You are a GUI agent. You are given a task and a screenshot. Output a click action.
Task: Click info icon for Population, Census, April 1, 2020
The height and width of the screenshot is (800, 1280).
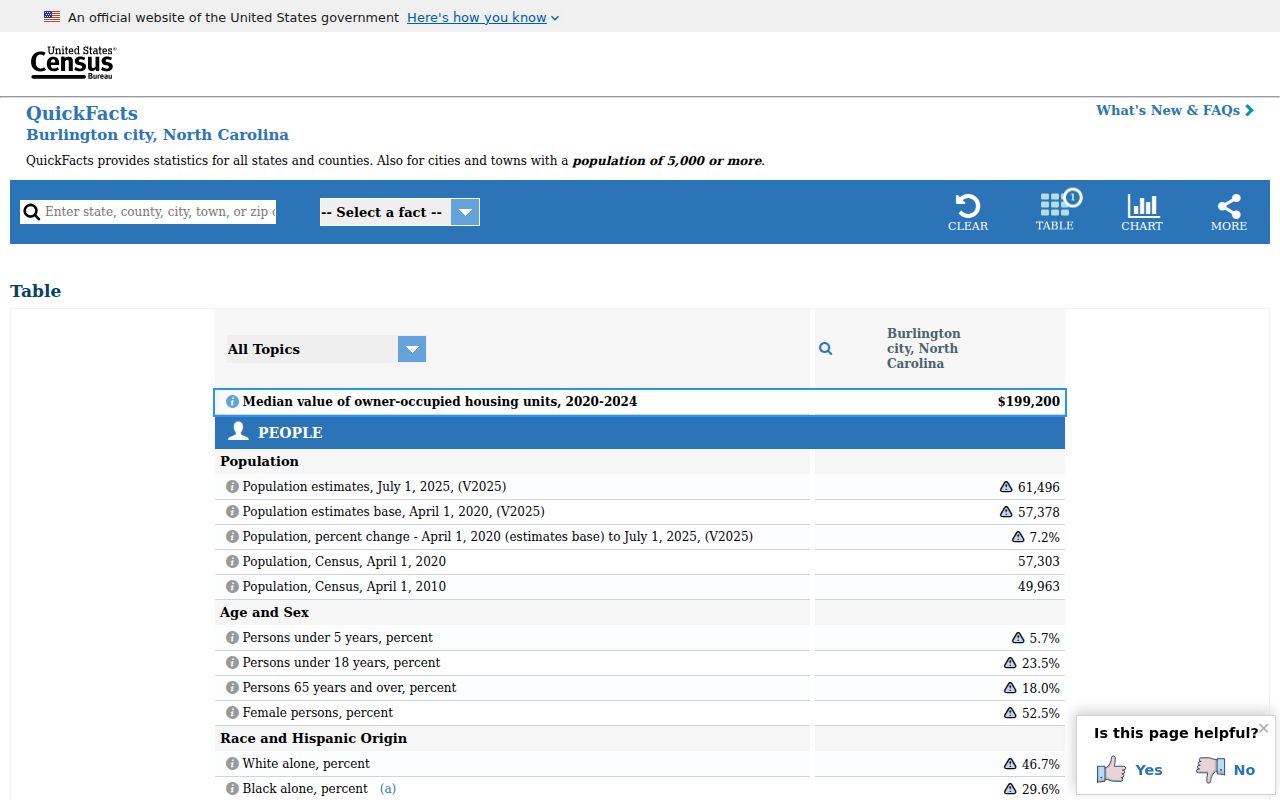point(232,562)
